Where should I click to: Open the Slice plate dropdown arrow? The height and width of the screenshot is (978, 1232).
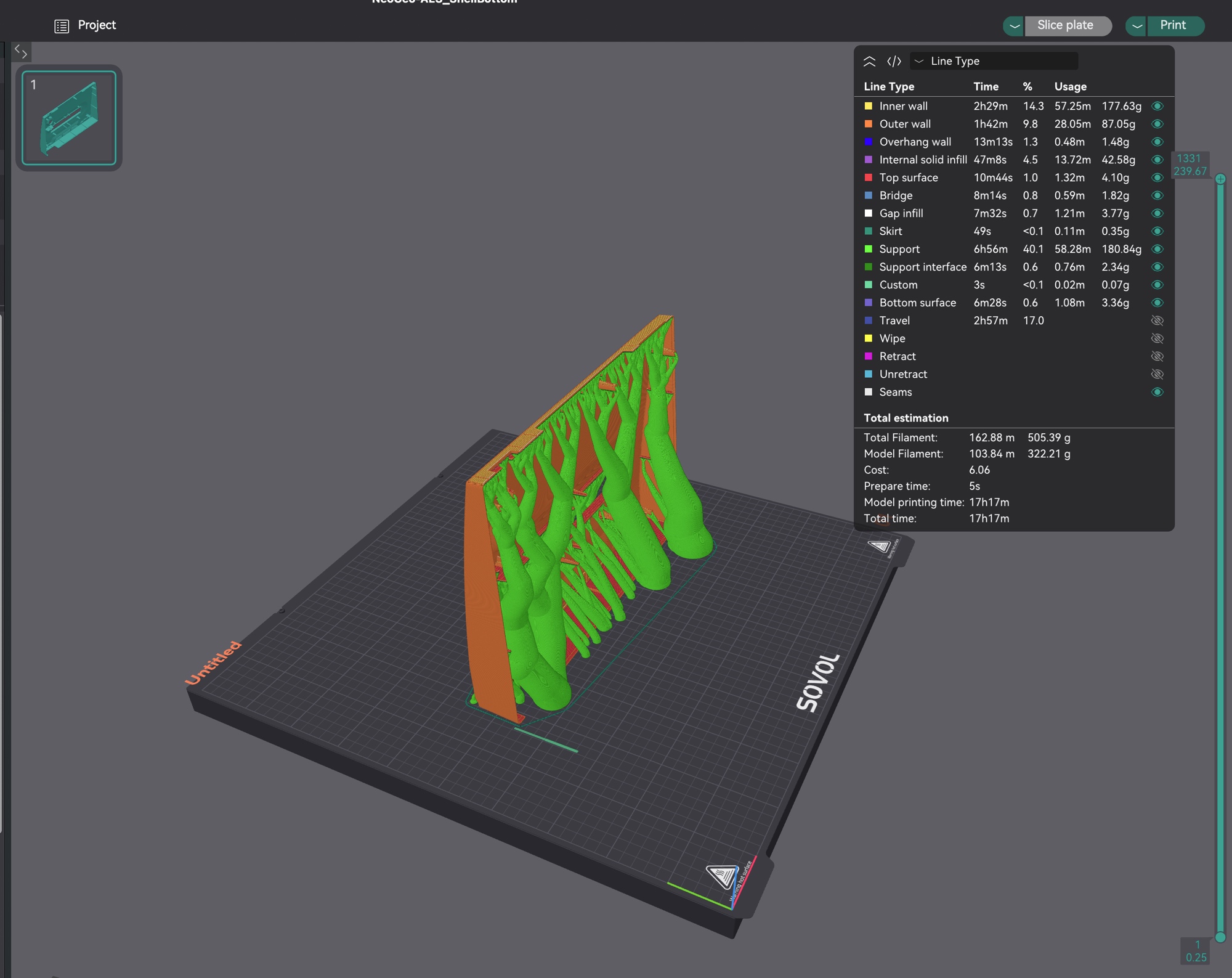coord(1013,26)
